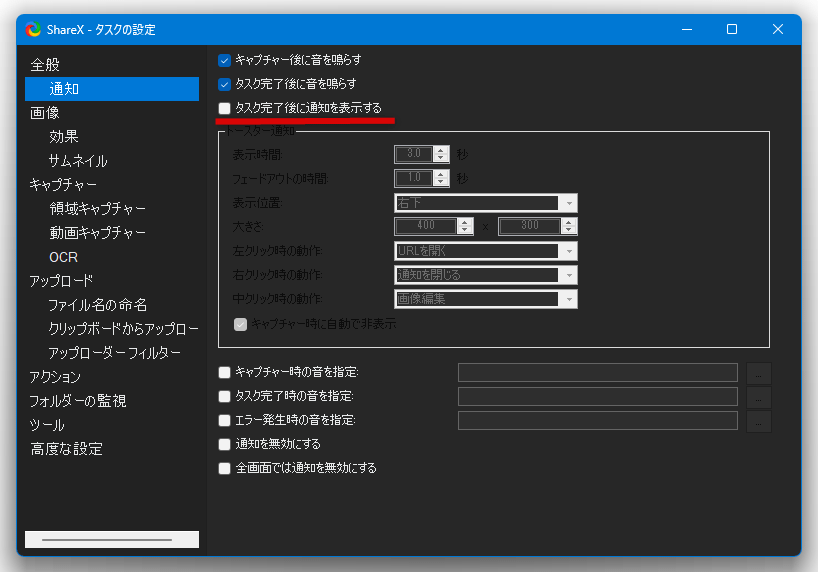
Task: Open アップローダーフィルター settings
Action: pyautogui.click(x=114, y=353)
